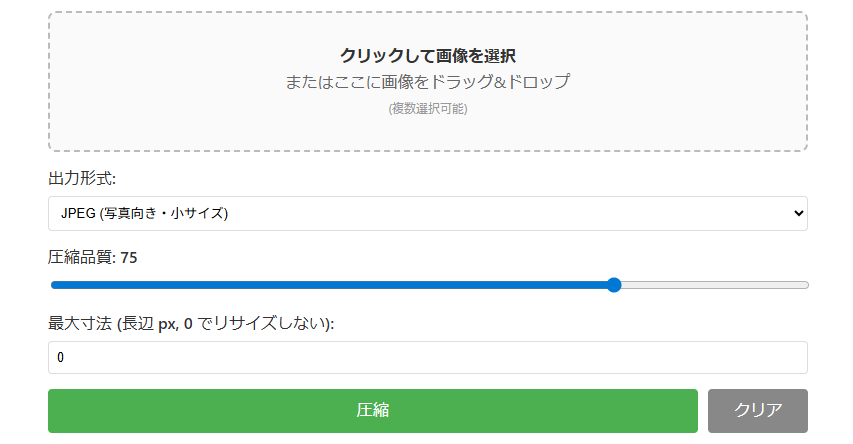Image resolution: width=853 pixels, height=444 pixels.
Task: Click the "JPEG (写真向き・小サイズ)" selected option text
Action: click(x=145, y=213)
